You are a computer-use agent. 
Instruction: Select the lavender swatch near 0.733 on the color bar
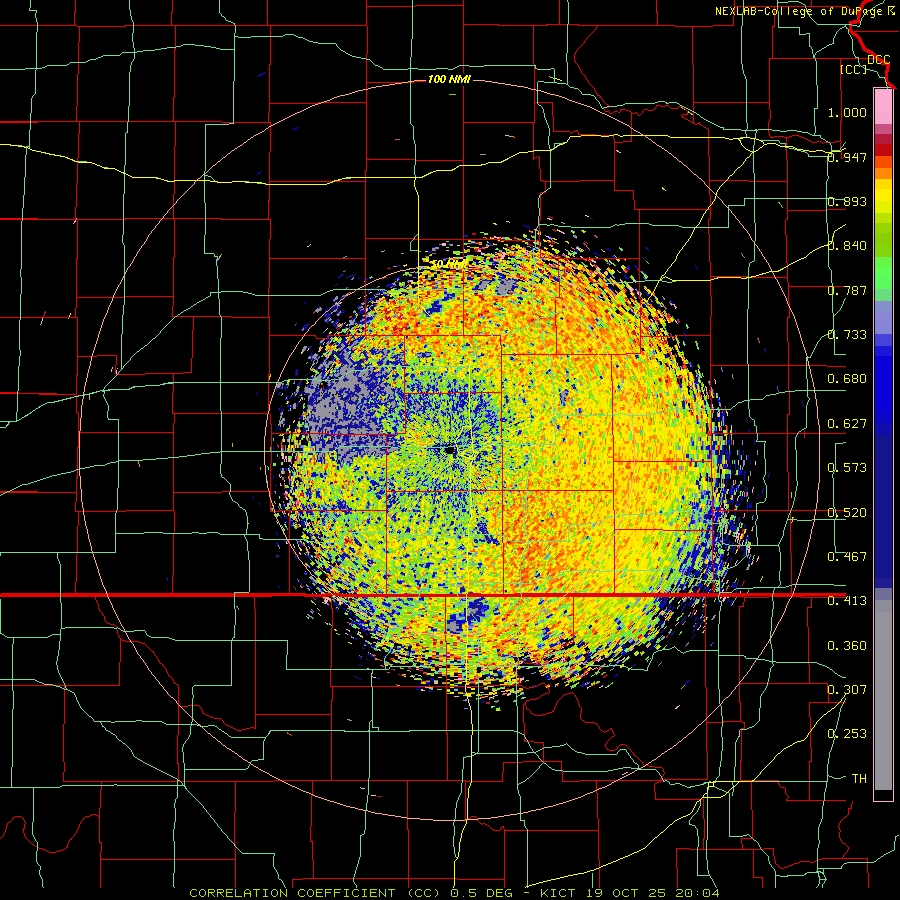pos(883,318)
